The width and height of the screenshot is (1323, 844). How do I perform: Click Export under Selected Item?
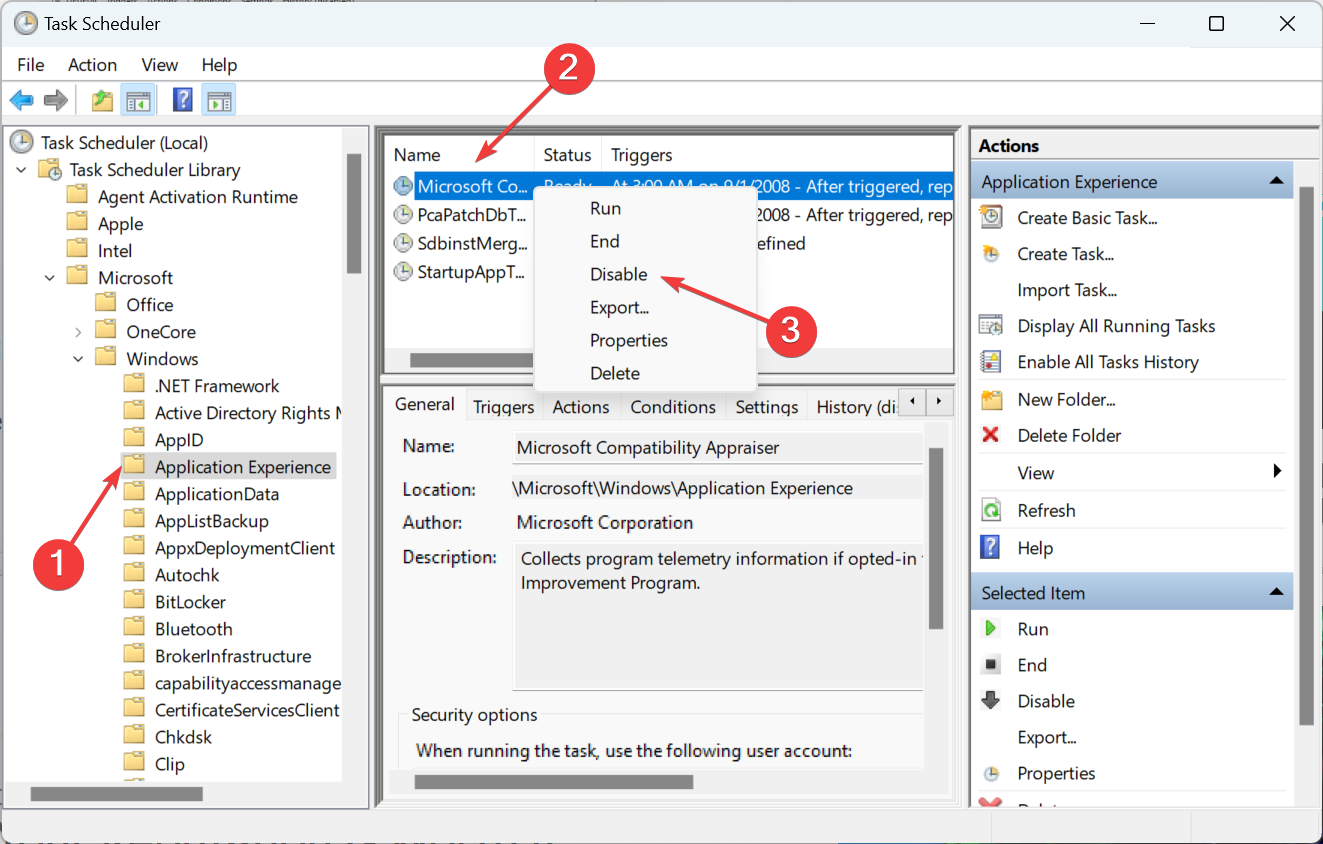point(1047,737)
